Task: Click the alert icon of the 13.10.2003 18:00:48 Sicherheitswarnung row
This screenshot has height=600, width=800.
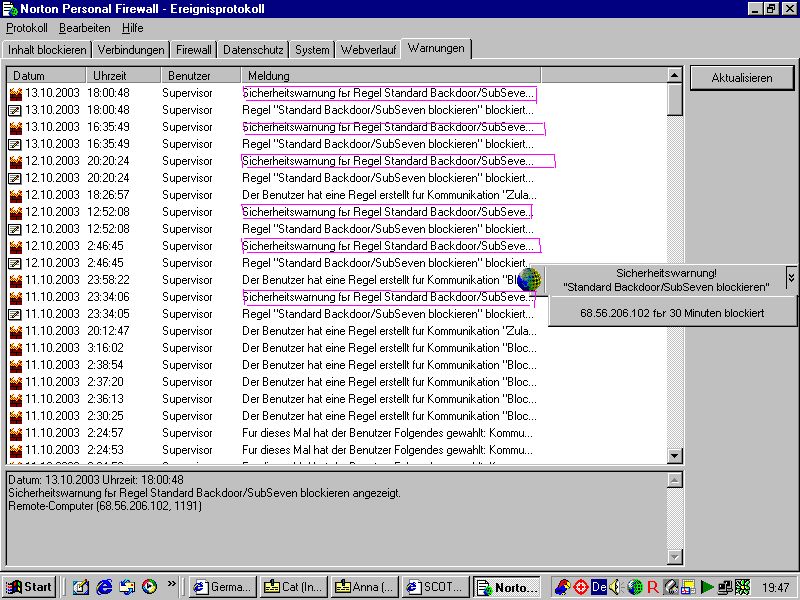Action: (16, 93)
